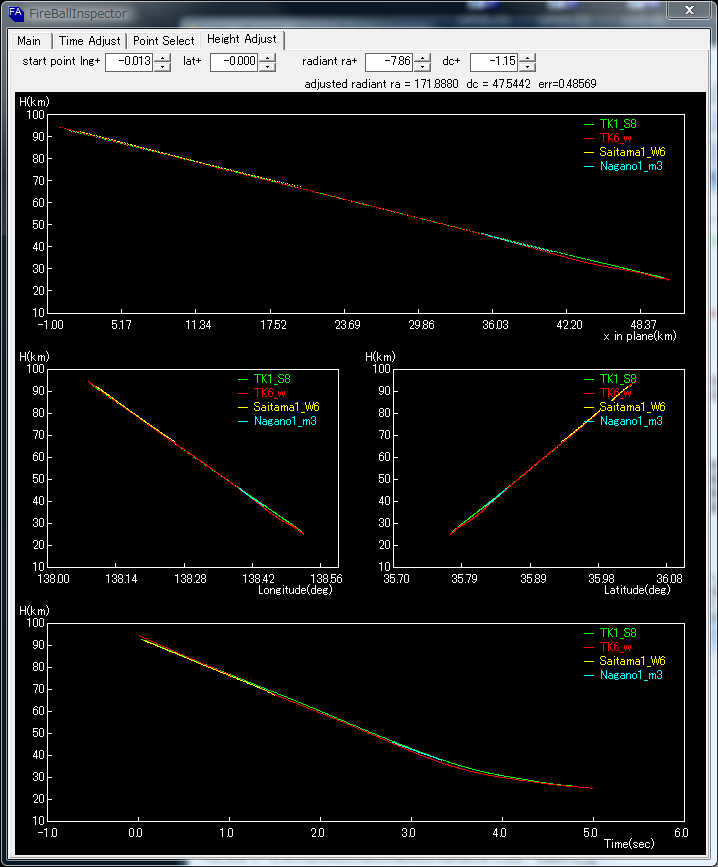Focus the start point lng+ input field
The height and width of the screenshot is (867, 718).
129,62
